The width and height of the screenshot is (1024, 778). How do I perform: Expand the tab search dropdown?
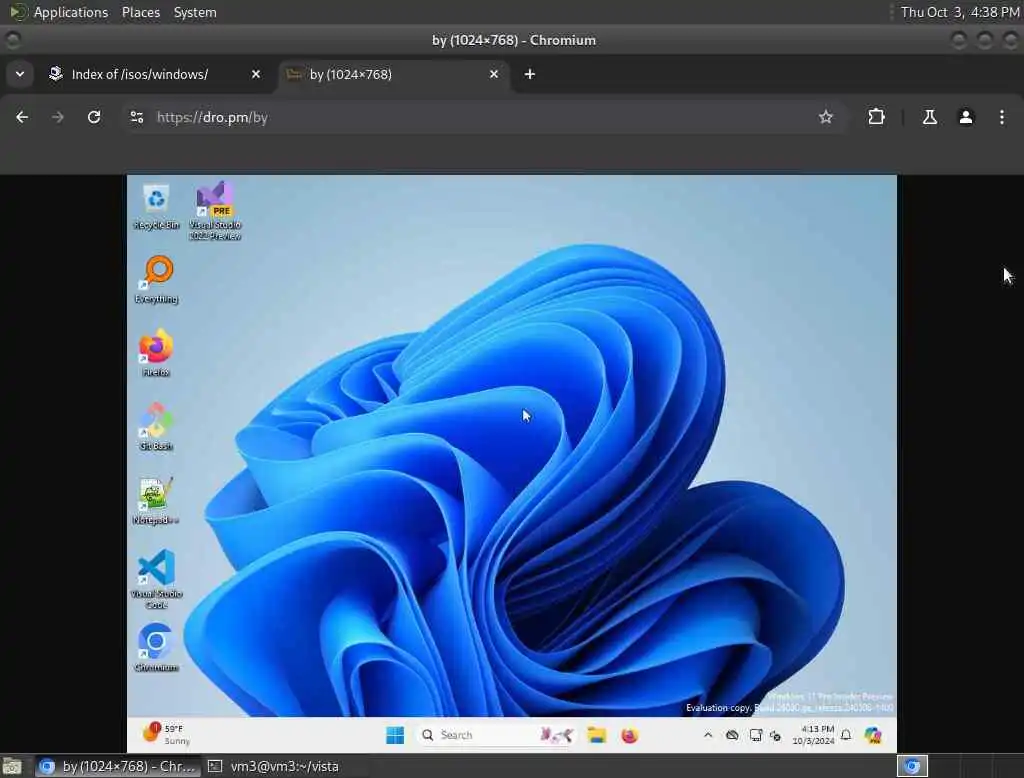20,74
